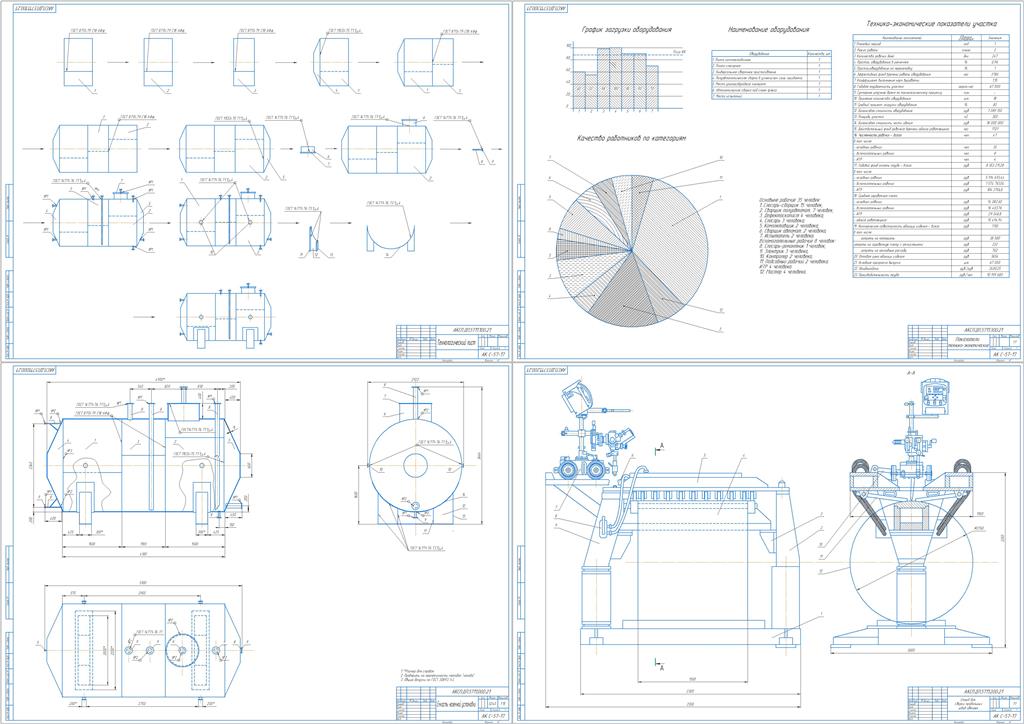Screen dimensions: 1024x724
Task: Click the round manhole circle in the tank top view
Action: pyautogui.click(x=181, y=650)
